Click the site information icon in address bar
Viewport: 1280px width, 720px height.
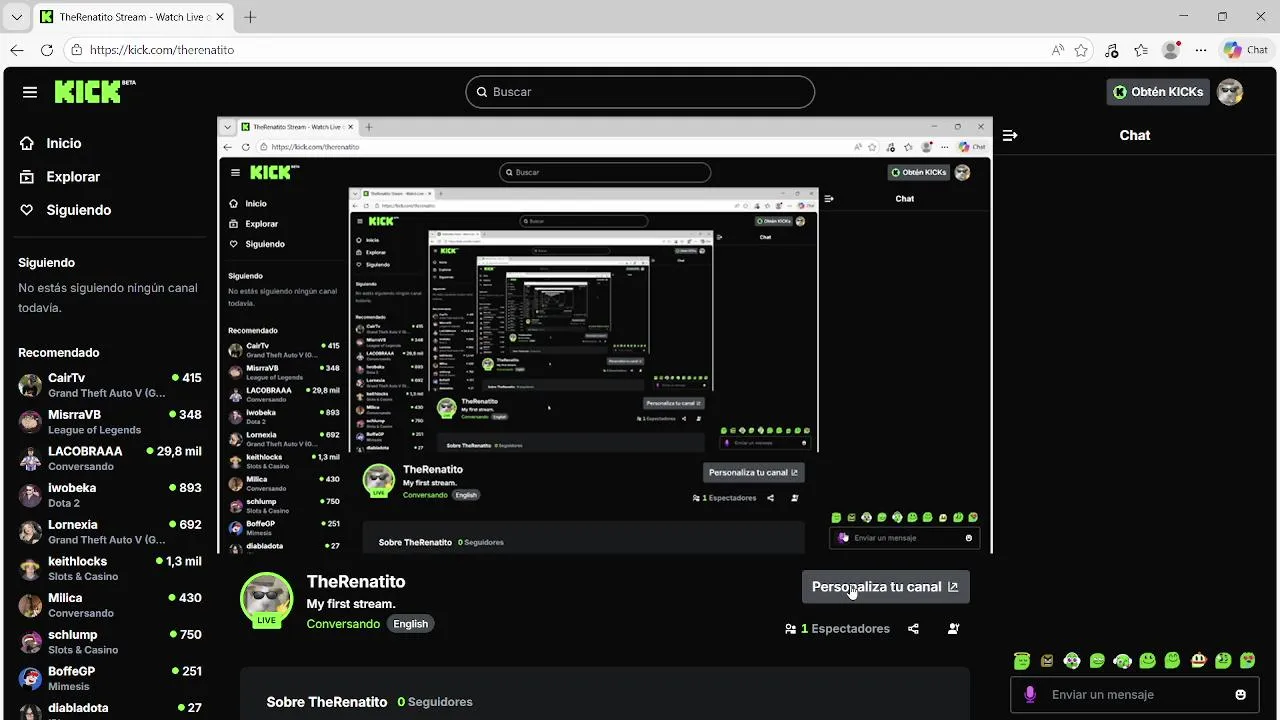[x=77, y=50]
